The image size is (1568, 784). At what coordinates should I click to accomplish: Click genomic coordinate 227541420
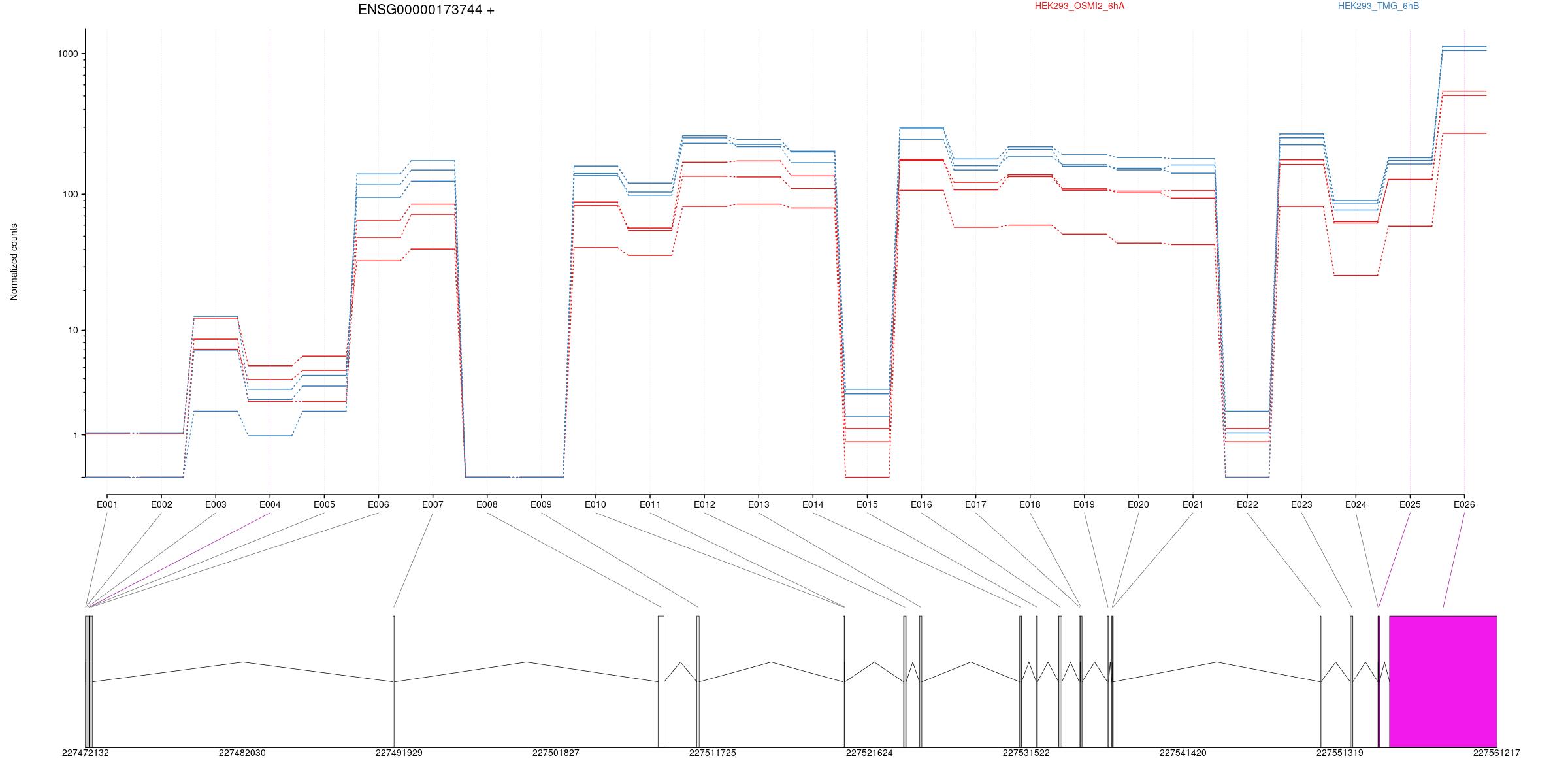pos(1183,753)
